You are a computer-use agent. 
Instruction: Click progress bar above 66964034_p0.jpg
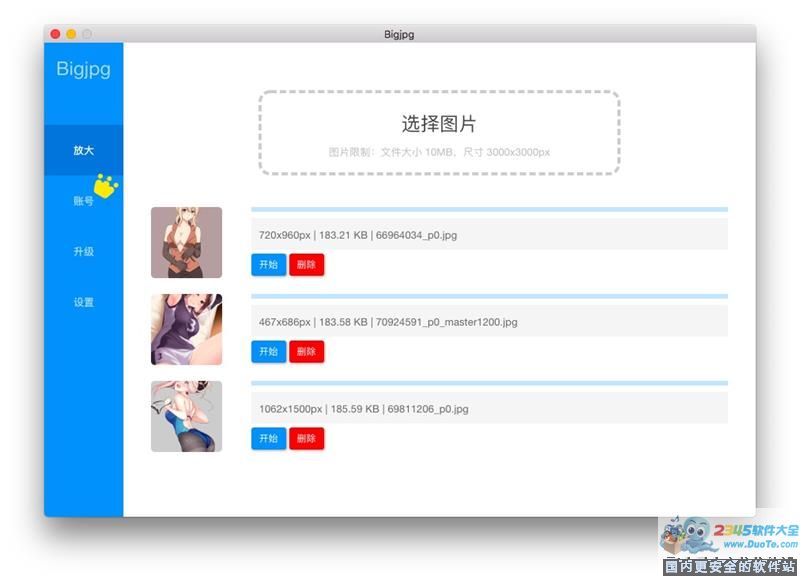click(x=489, y=210)
